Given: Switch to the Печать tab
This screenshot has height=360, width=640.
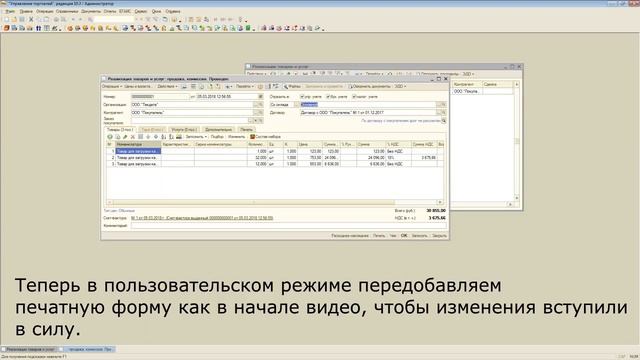Looking at the screenshot, I should point(246,129).
